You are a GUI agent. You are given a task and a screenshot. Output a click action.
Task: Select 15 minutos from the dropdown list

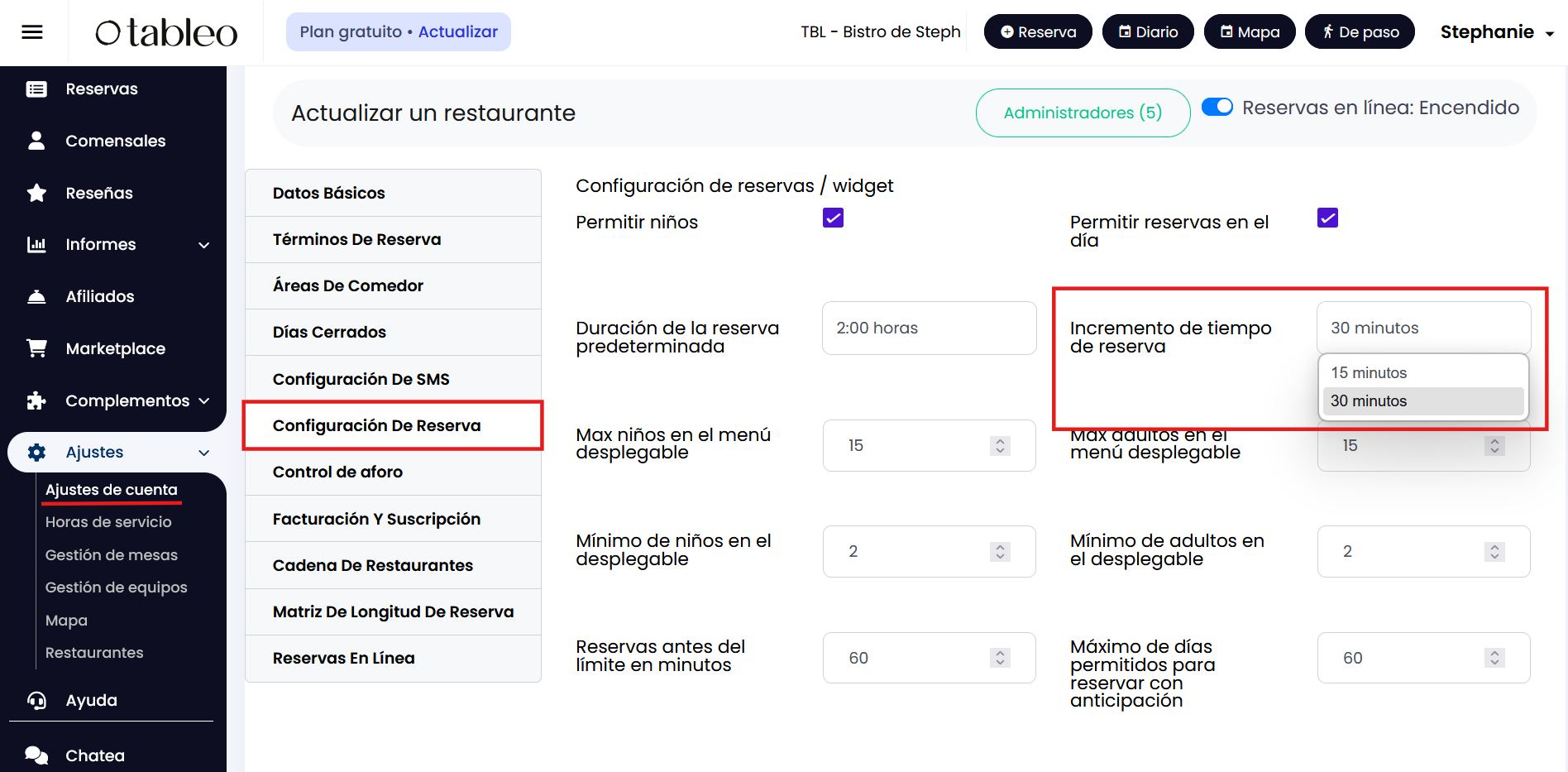[1369, 373]
